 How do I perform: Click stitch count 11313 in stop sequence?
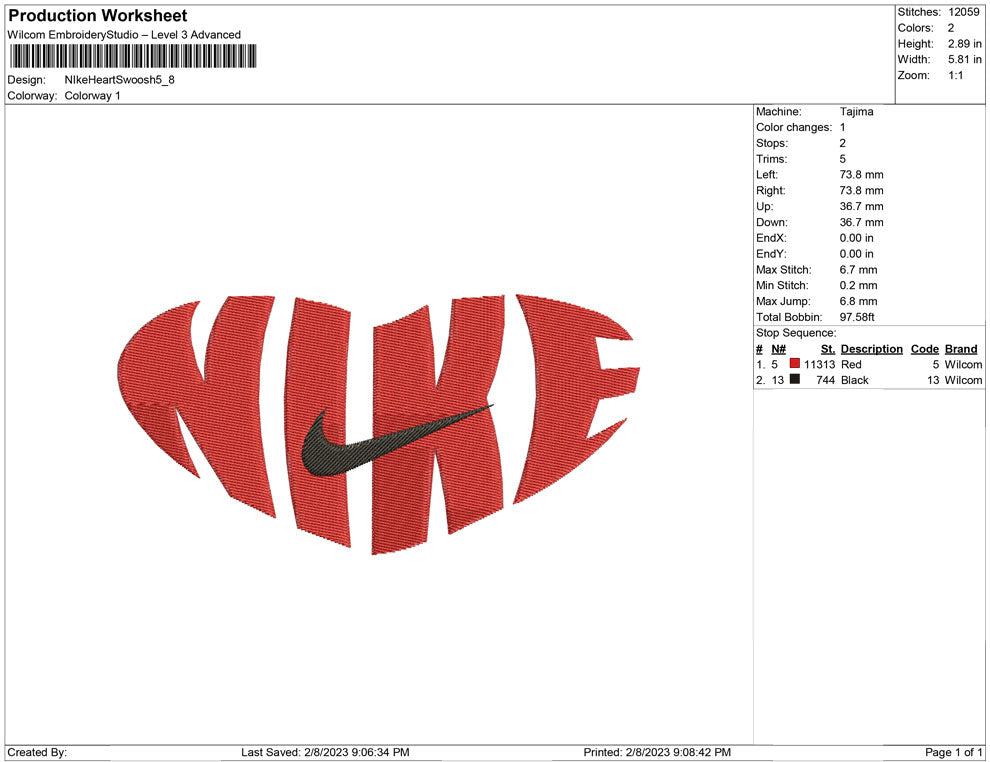(819, 364)
